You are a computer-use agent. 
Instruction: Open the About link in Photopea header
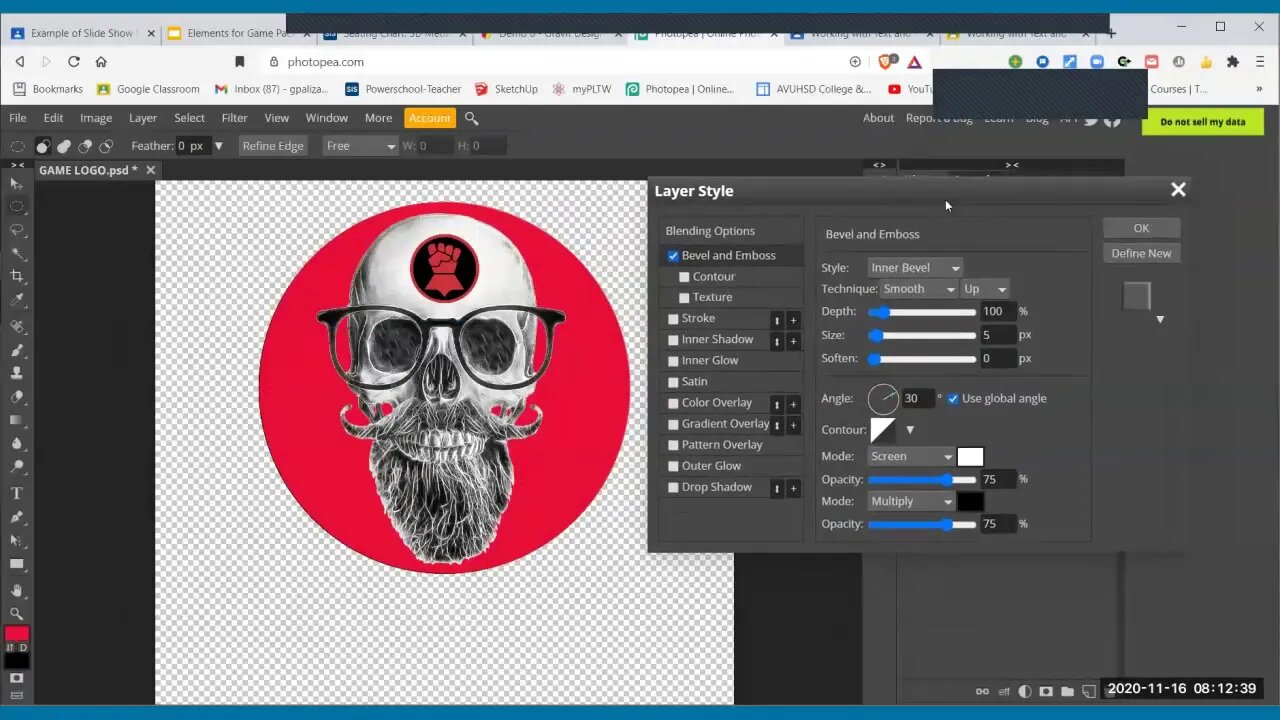(878, 118)
